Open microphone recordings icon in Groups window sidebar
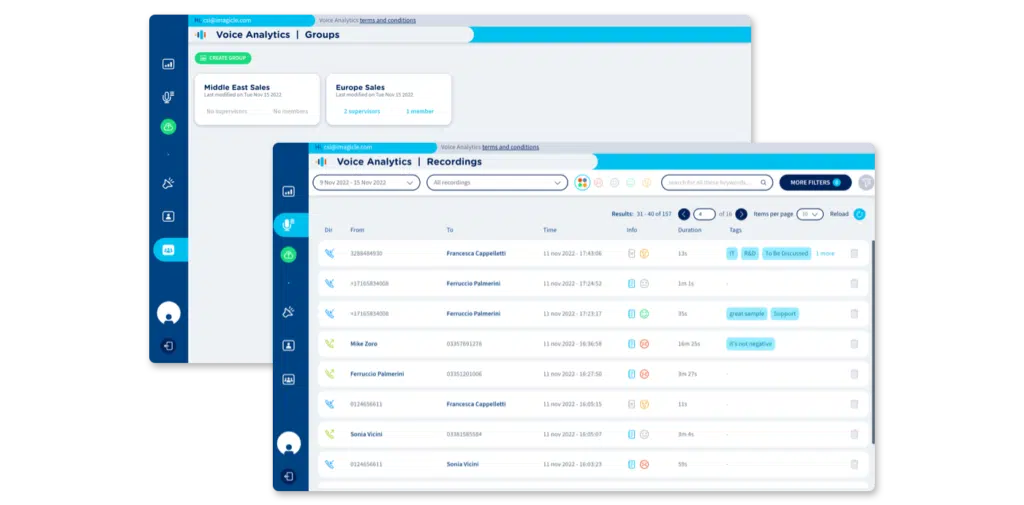 [x=168, y=97]
